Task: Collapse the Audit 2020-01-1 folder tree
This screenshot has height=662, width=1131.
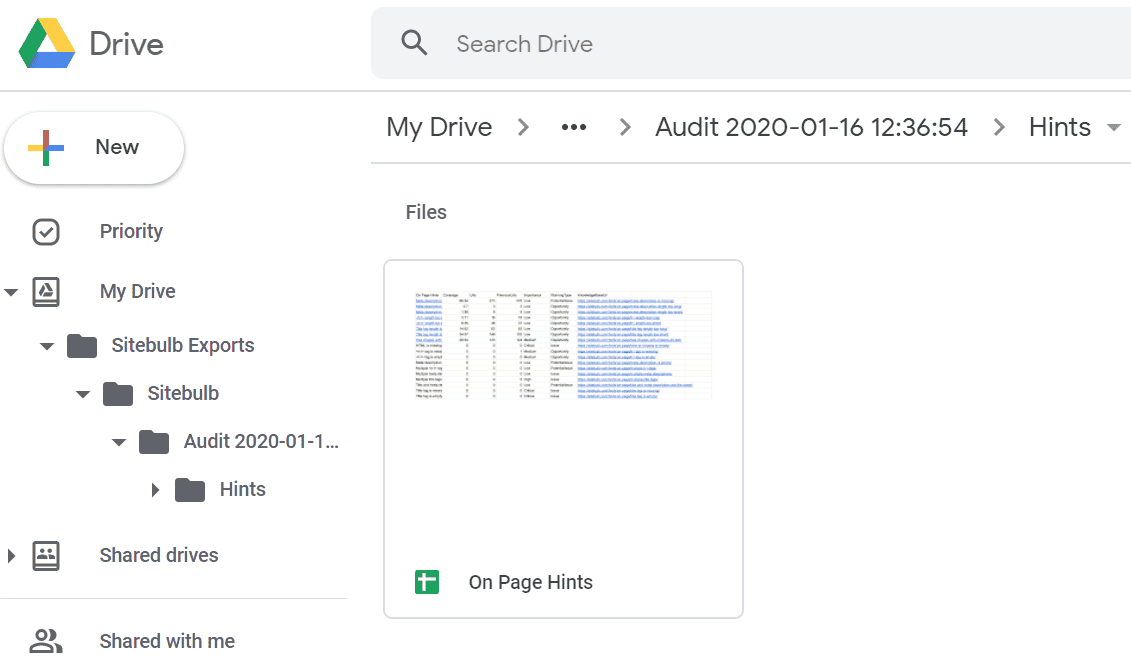Action: click(x=118, y=441)
